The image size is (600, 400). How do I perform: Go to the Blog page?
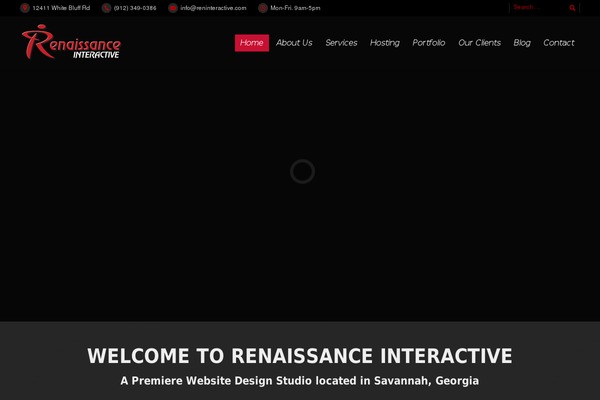point(522,43)
